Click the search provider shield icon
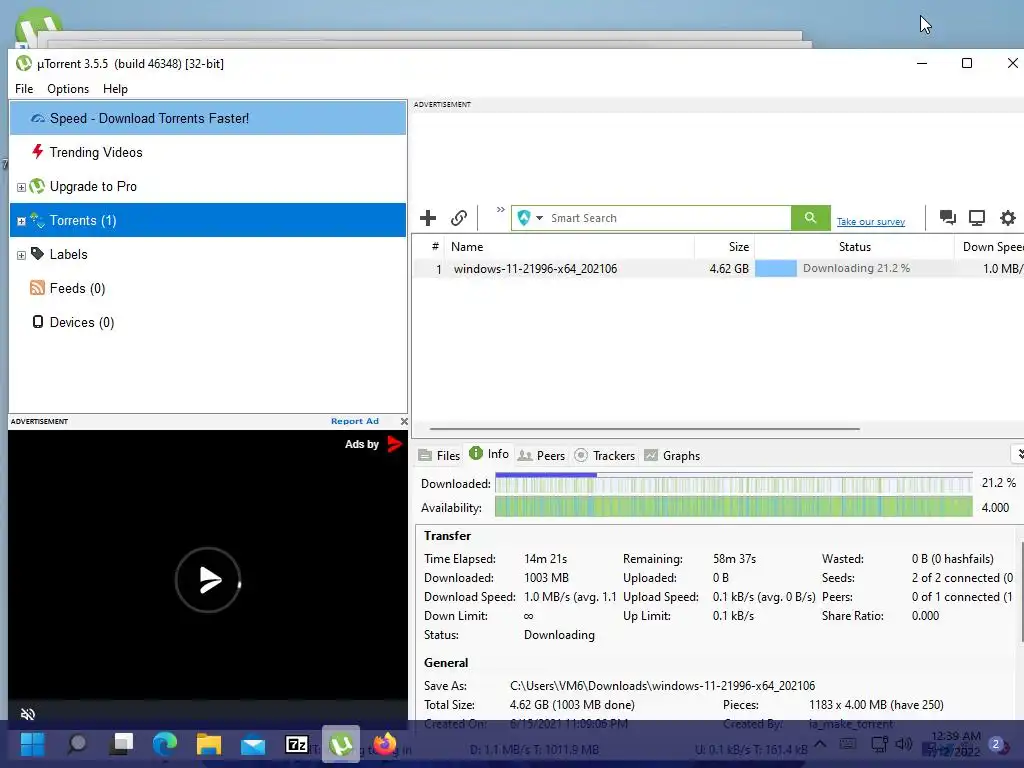Image resolution: width=1024 pixels, height=768 pixels. [x=524, y=217]
